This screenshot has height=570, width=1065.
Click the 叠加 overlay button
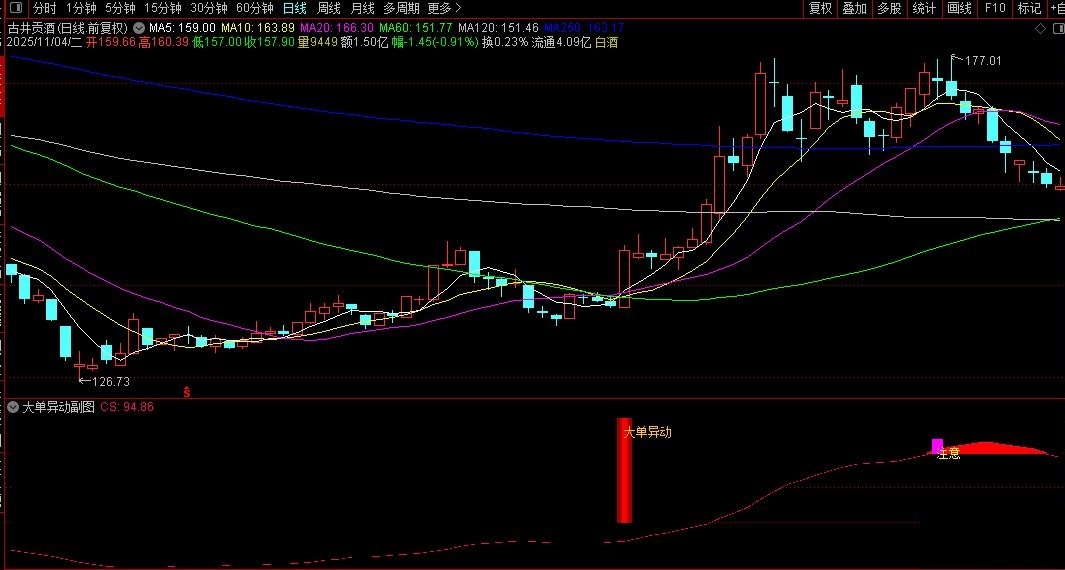(855, 8)
